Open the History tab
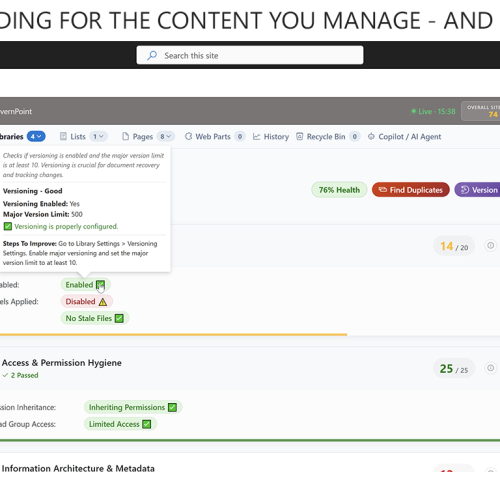The image size is (500, 500). point(271,137)
